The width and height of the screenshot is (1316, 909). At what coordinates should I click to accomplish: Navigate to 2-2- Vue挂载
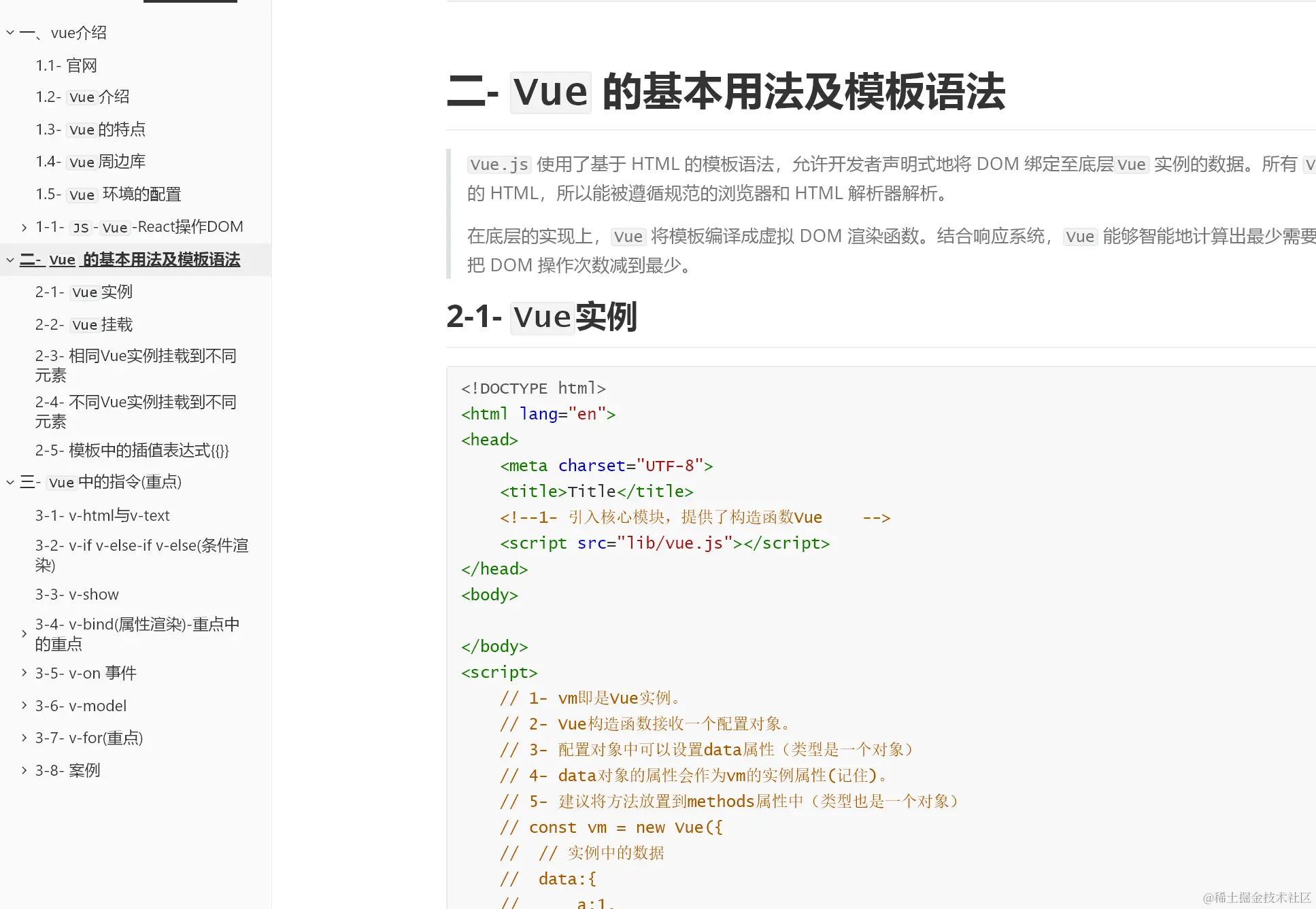(84, 325)
